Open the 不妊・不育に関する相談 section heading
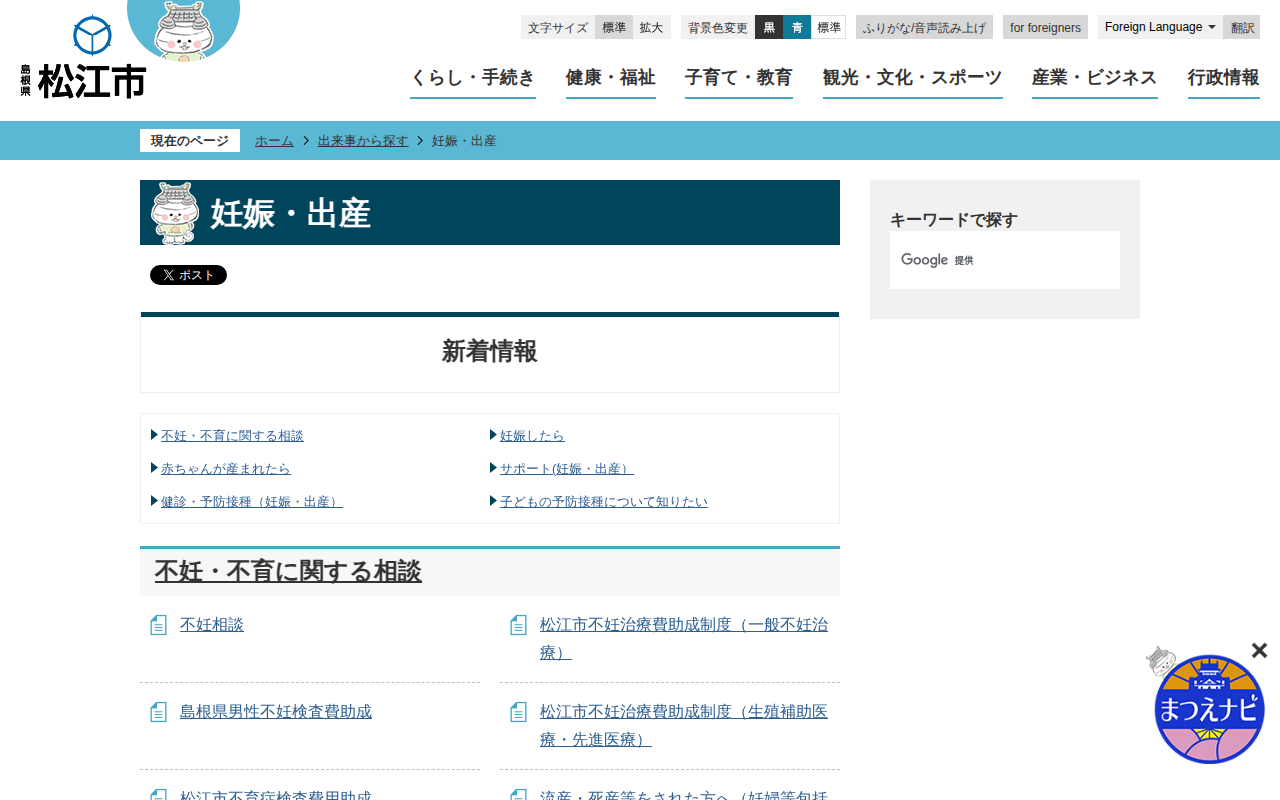1280x800 pixels. (x=288, y=572)
